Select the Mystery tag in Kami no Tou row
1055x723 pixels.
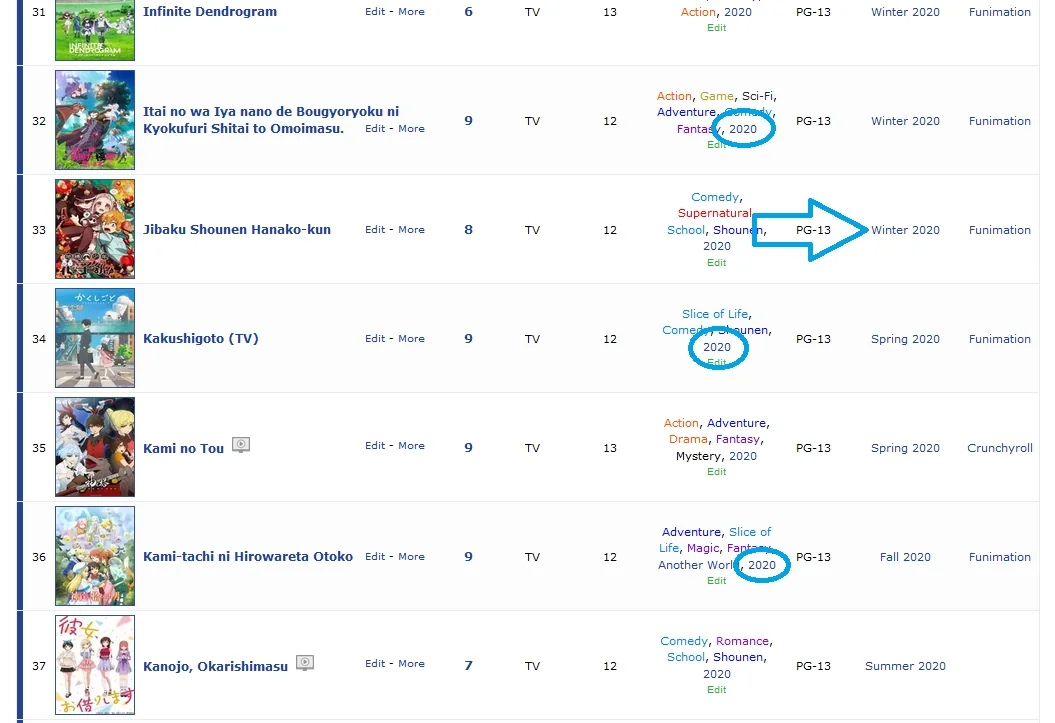click(698, 456)
